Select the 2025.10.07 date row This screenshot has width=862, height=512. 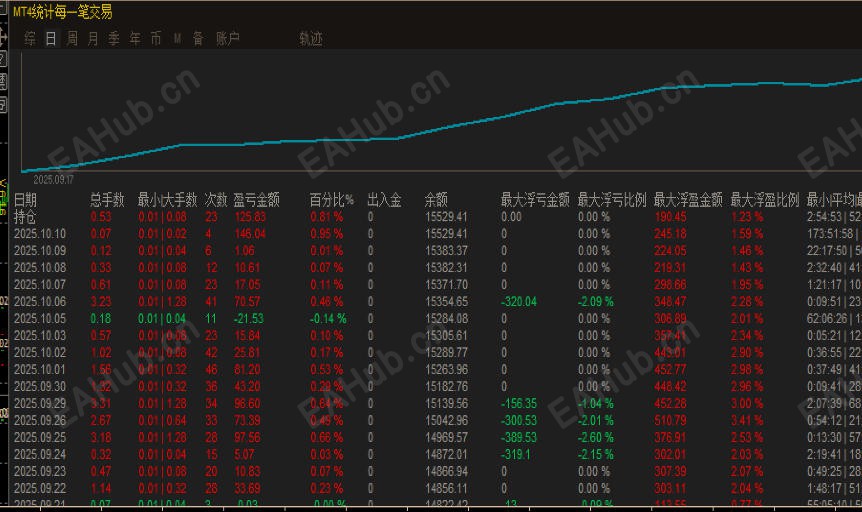tap(438, 285)
